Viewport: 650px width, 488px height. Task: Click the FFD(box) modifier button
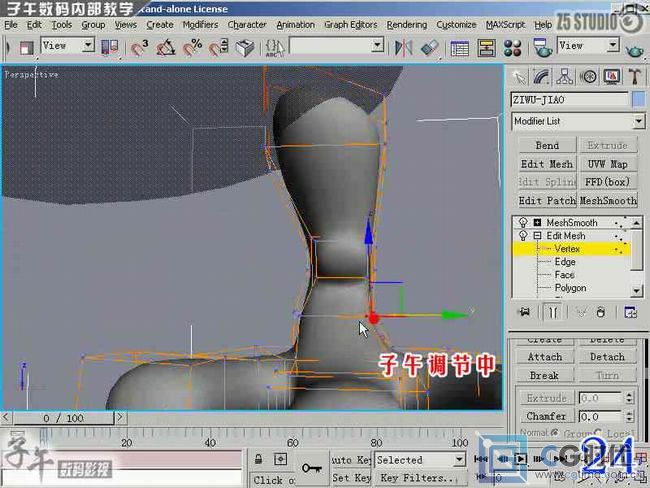tap(608, 182)
